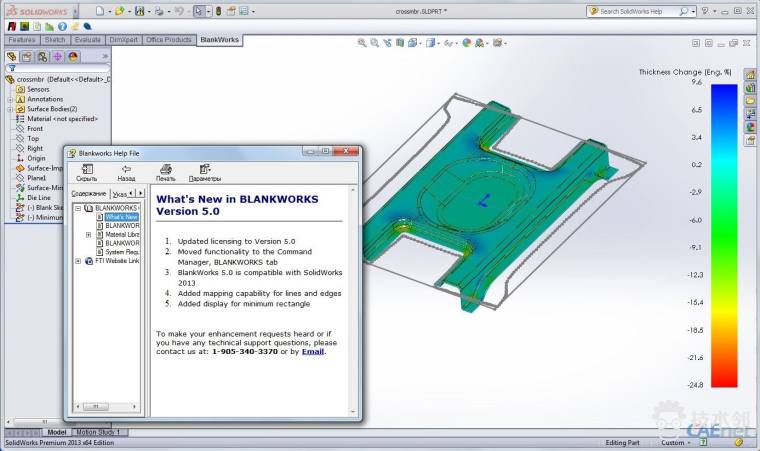Expand the FTI Website Link node
The width and height of the screenshot is (760, 451).
coord(78,261)
